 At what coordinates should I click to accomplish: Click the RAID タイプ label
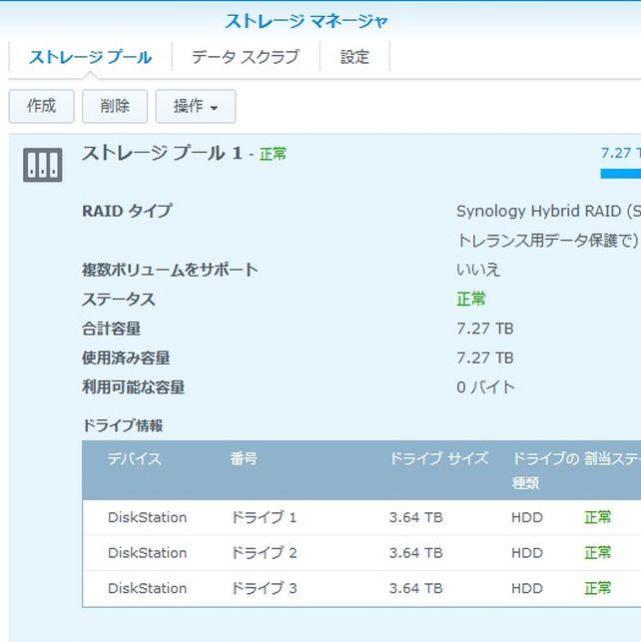pyautogui.click(x=127, y=211)
